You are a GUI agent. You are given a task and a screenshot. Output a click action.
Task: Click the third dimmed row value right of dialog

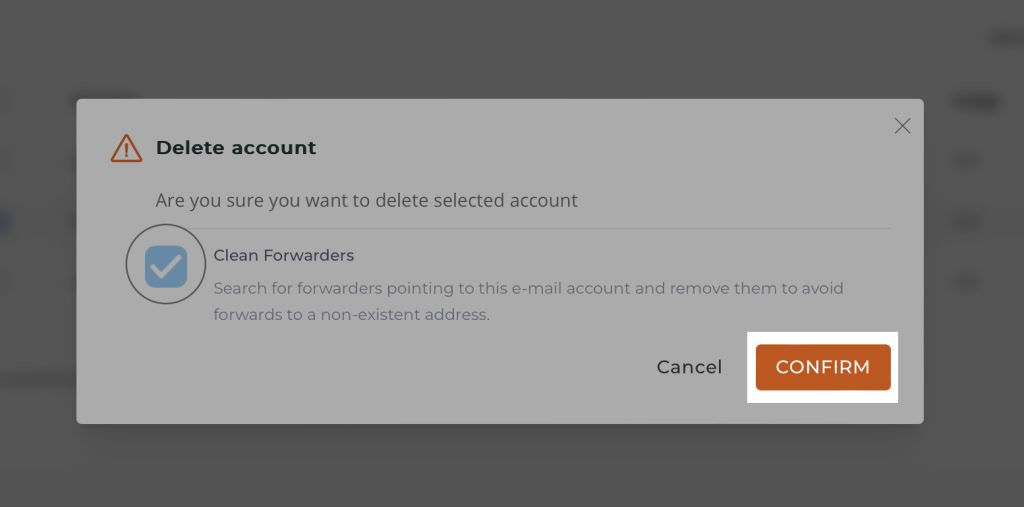966,281
